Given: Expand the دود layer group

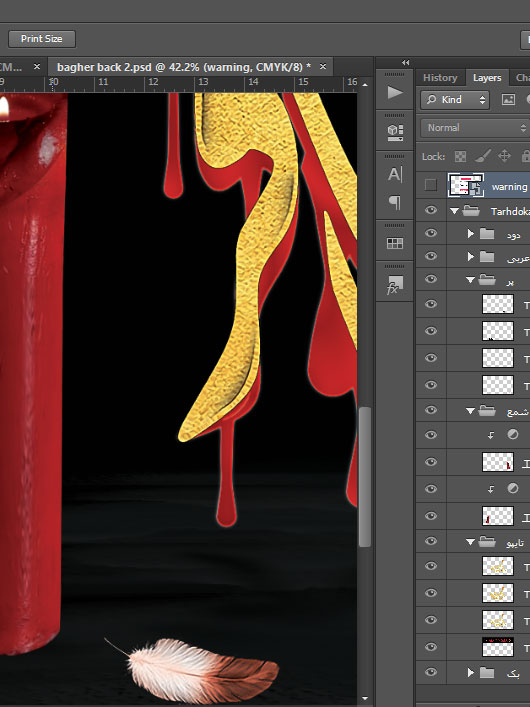Looking at the screenshot, I should (470, 233).
